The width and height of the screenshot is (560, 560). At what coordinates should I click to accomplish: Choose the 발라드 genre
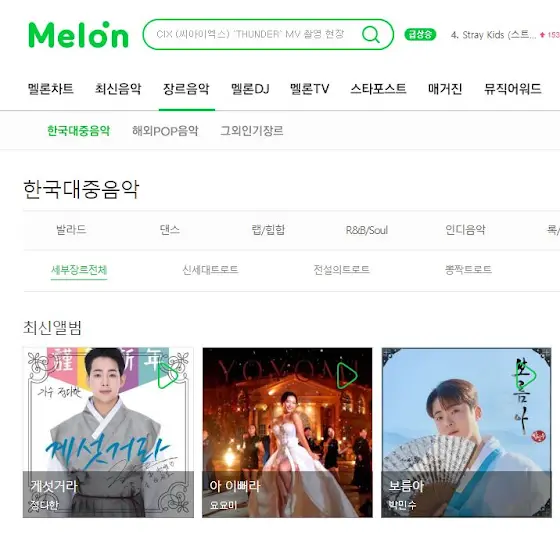click(71, 230)
